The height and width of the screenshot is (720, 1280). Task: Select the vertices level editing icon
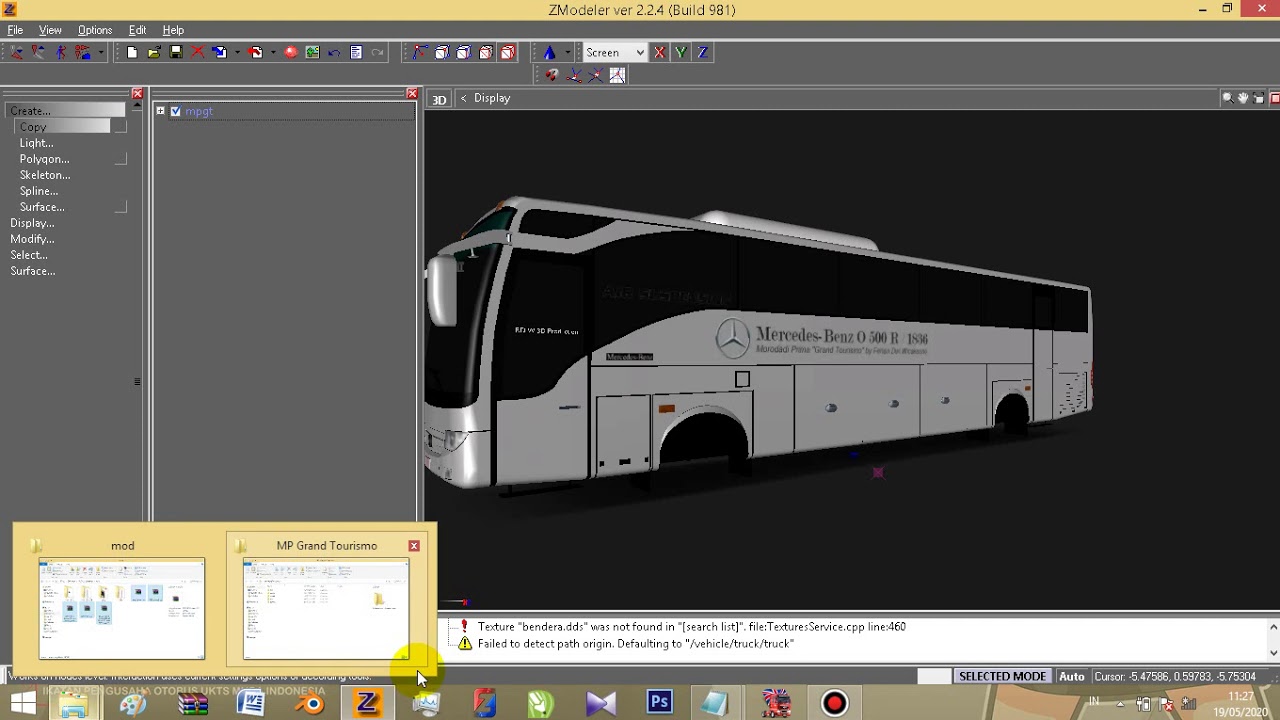tap(17, 52)
